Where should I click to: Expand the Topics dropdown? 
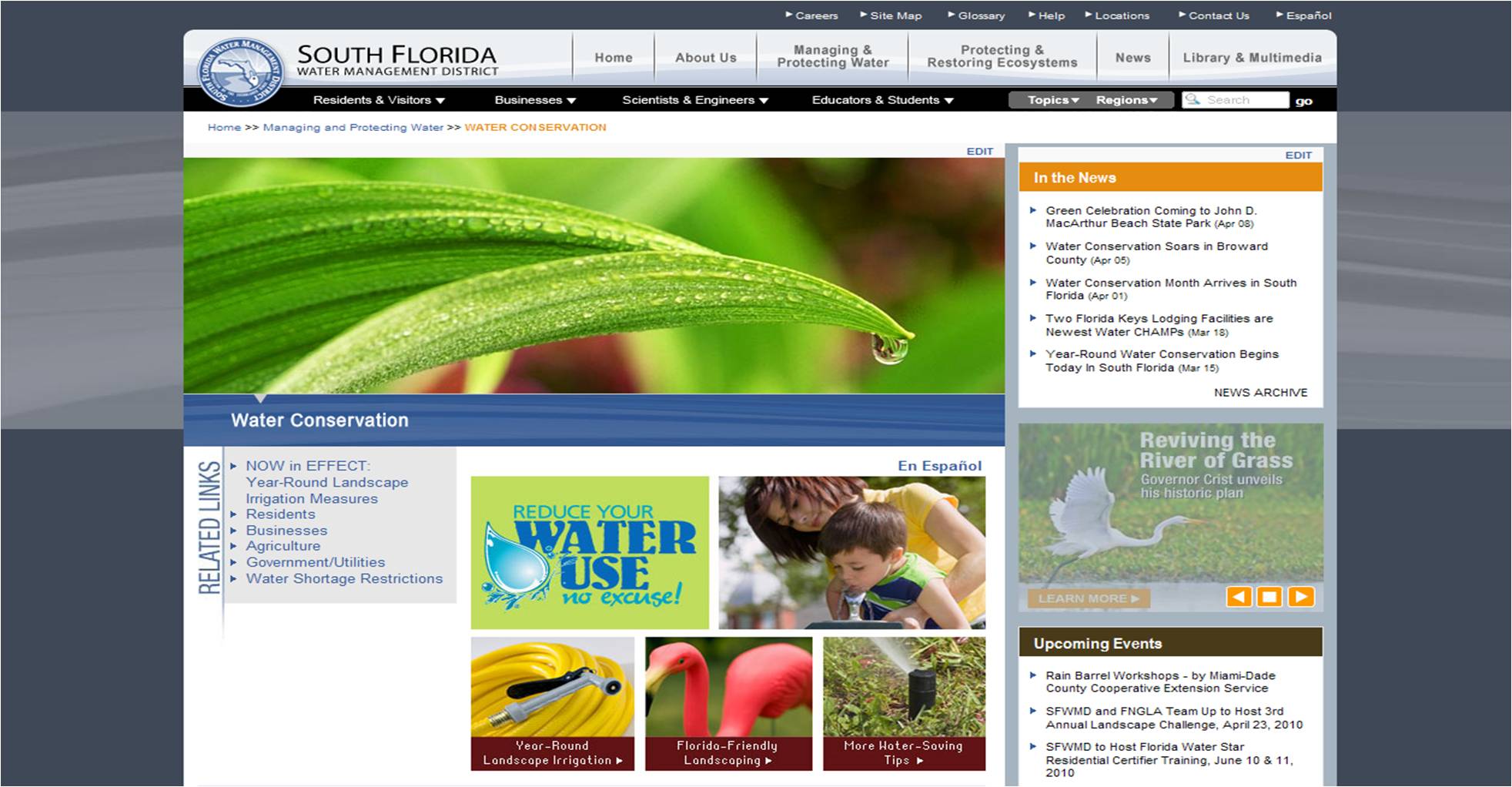click(x=1052, y=100)
